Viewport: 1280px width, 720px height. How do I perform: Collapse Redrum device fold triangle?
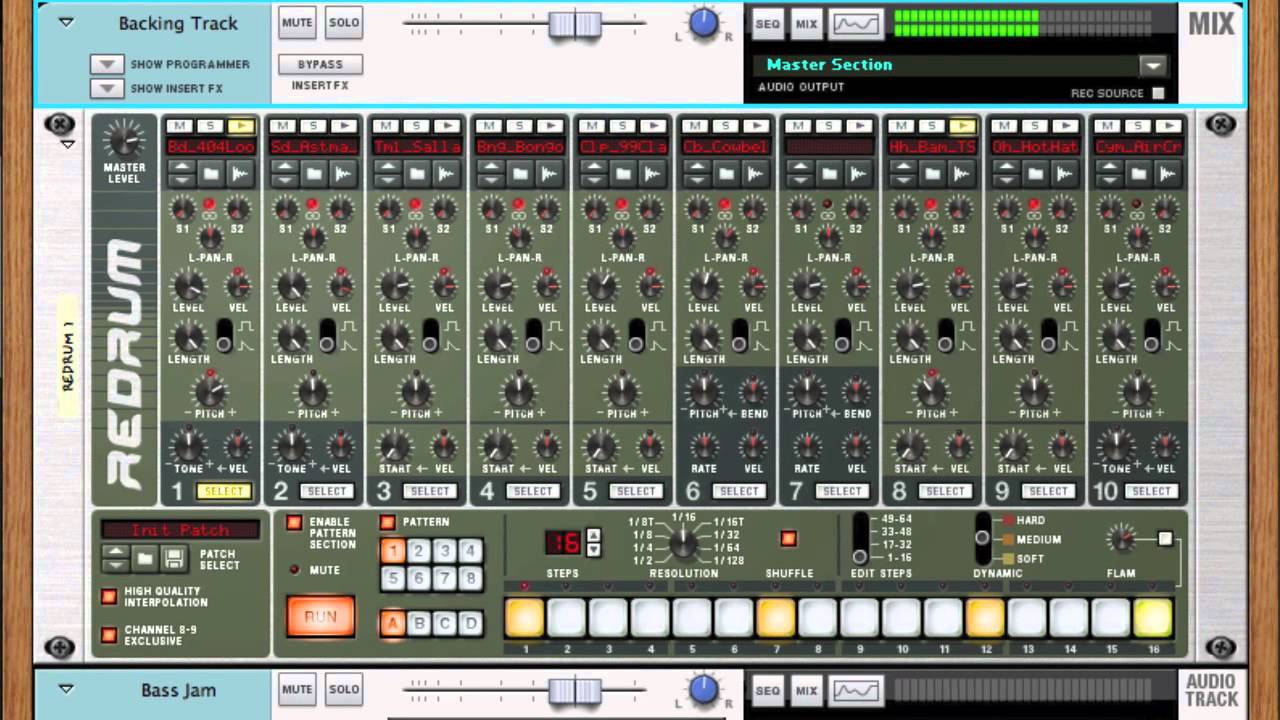[x=68, y=145]
